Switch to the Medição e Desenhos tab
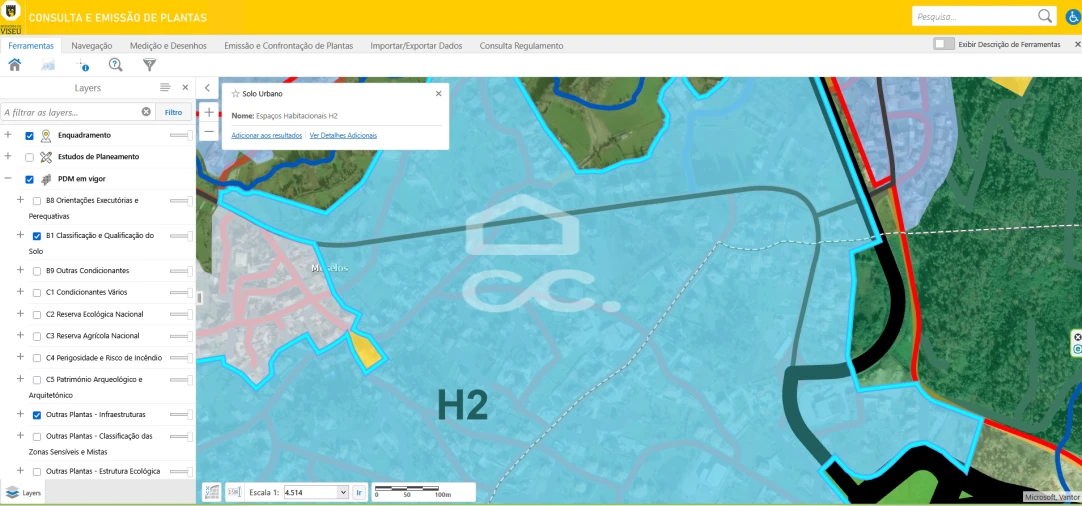1082x506 pixels. point(168,45)
